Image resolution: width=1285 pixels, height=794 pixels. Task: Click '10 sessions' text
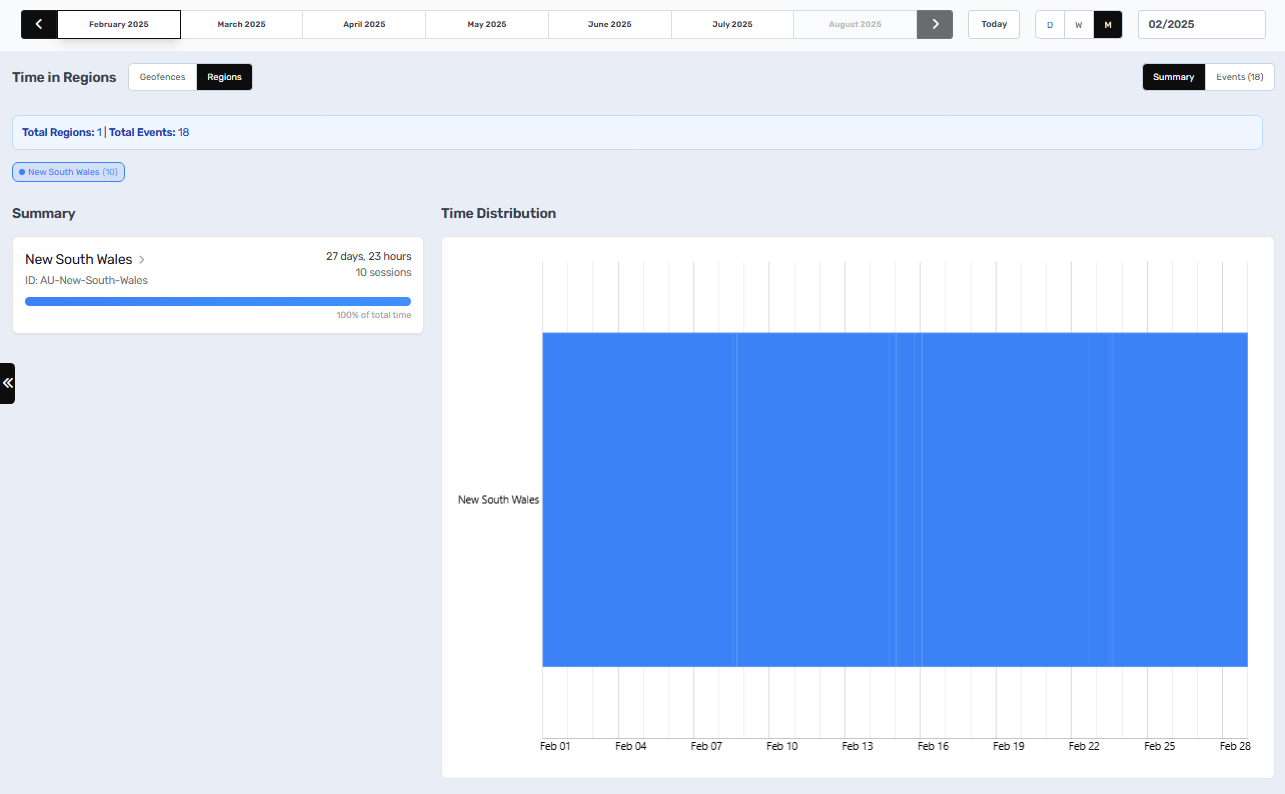click(x=383, y=272)
